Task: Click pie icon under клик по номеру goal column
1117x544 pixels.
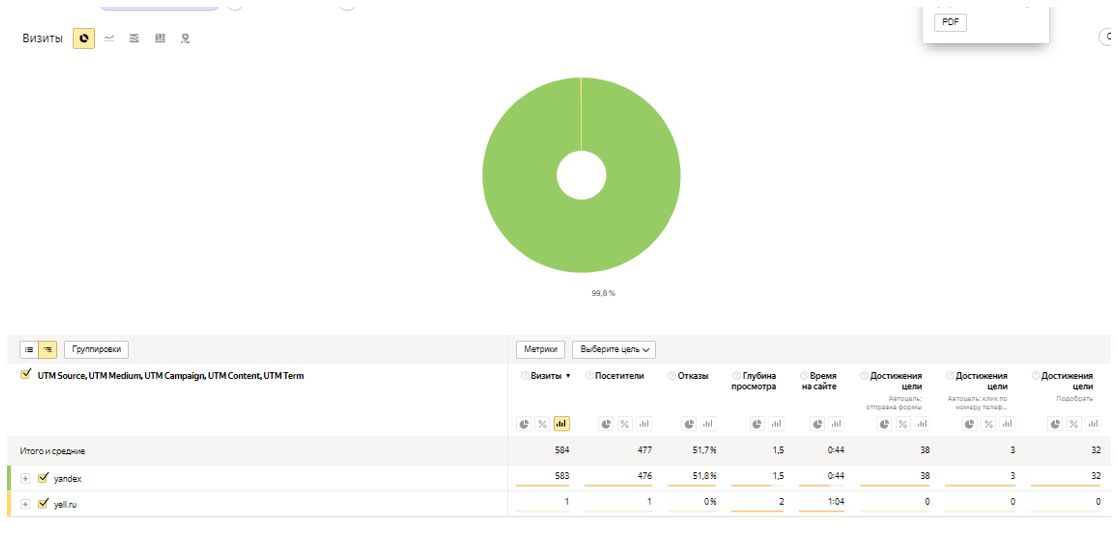Action: [x=970, y=424]
